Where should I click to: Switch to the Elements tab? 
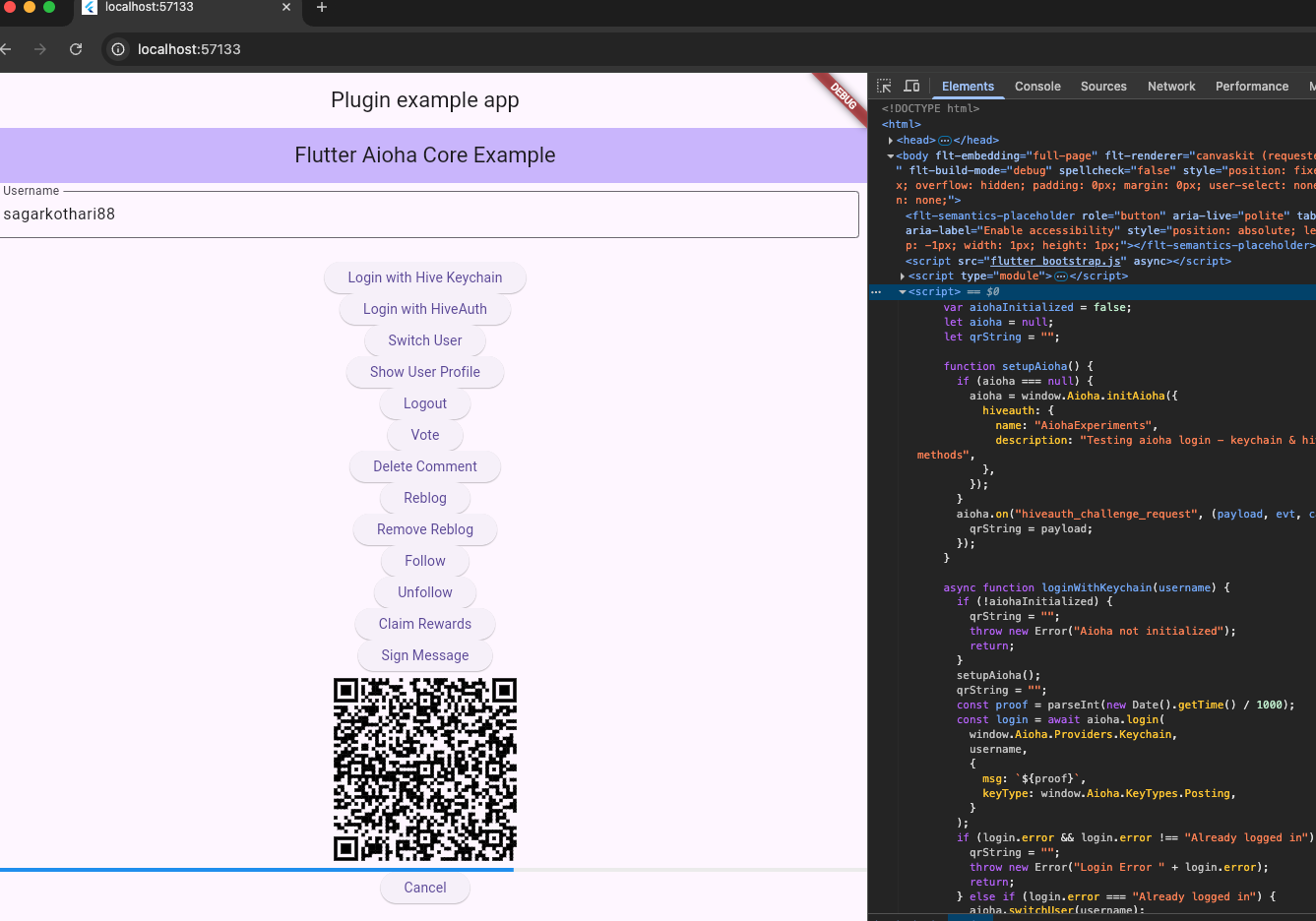pos(968,87)
